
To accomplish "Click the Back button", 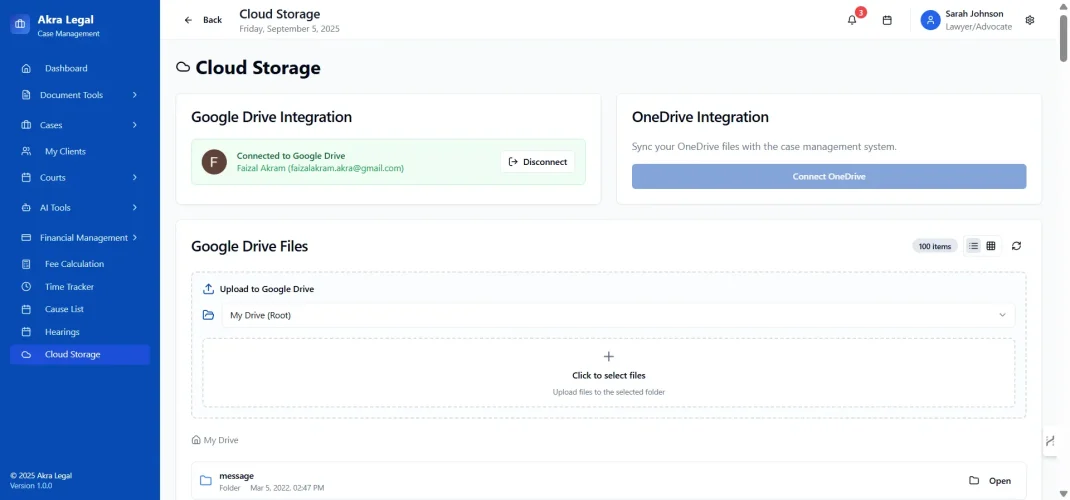I will [203, 20].
